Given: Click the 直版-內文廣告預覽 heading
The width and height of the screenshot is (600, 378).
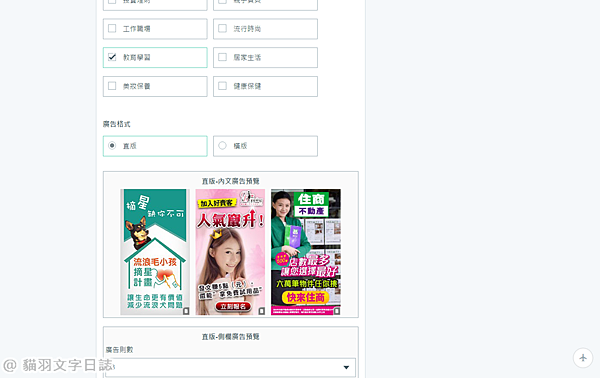Looking at the screenshot, I should [231, 181].
